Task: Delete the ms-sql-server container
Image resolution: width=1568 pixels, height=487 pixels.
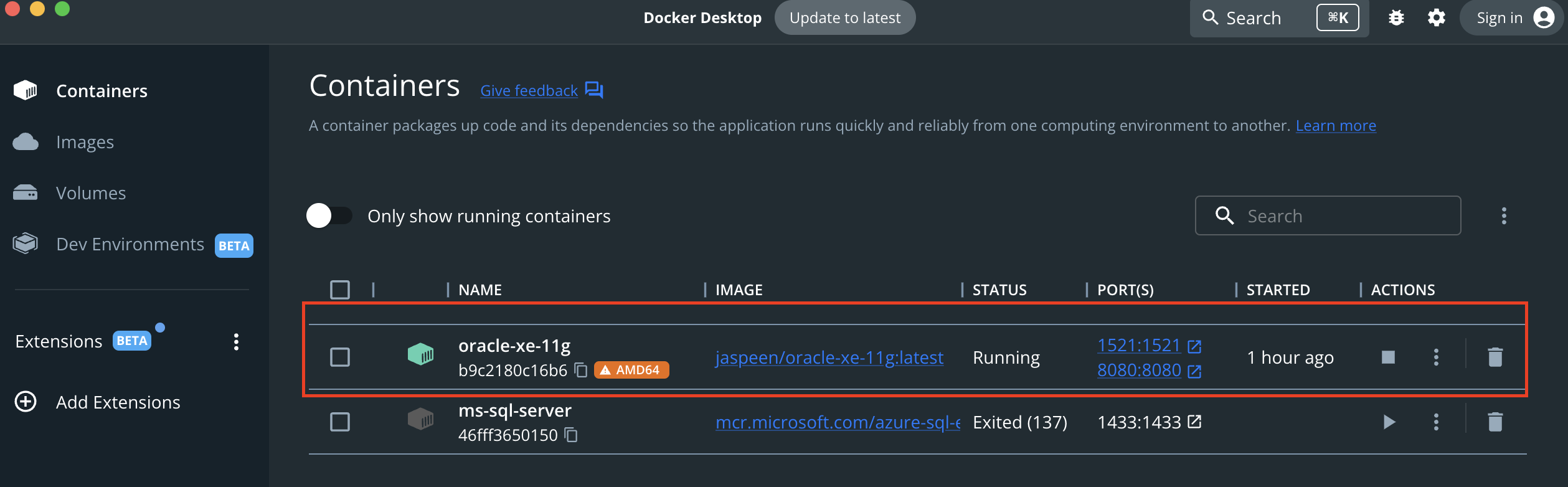Action: (1495, 422)
